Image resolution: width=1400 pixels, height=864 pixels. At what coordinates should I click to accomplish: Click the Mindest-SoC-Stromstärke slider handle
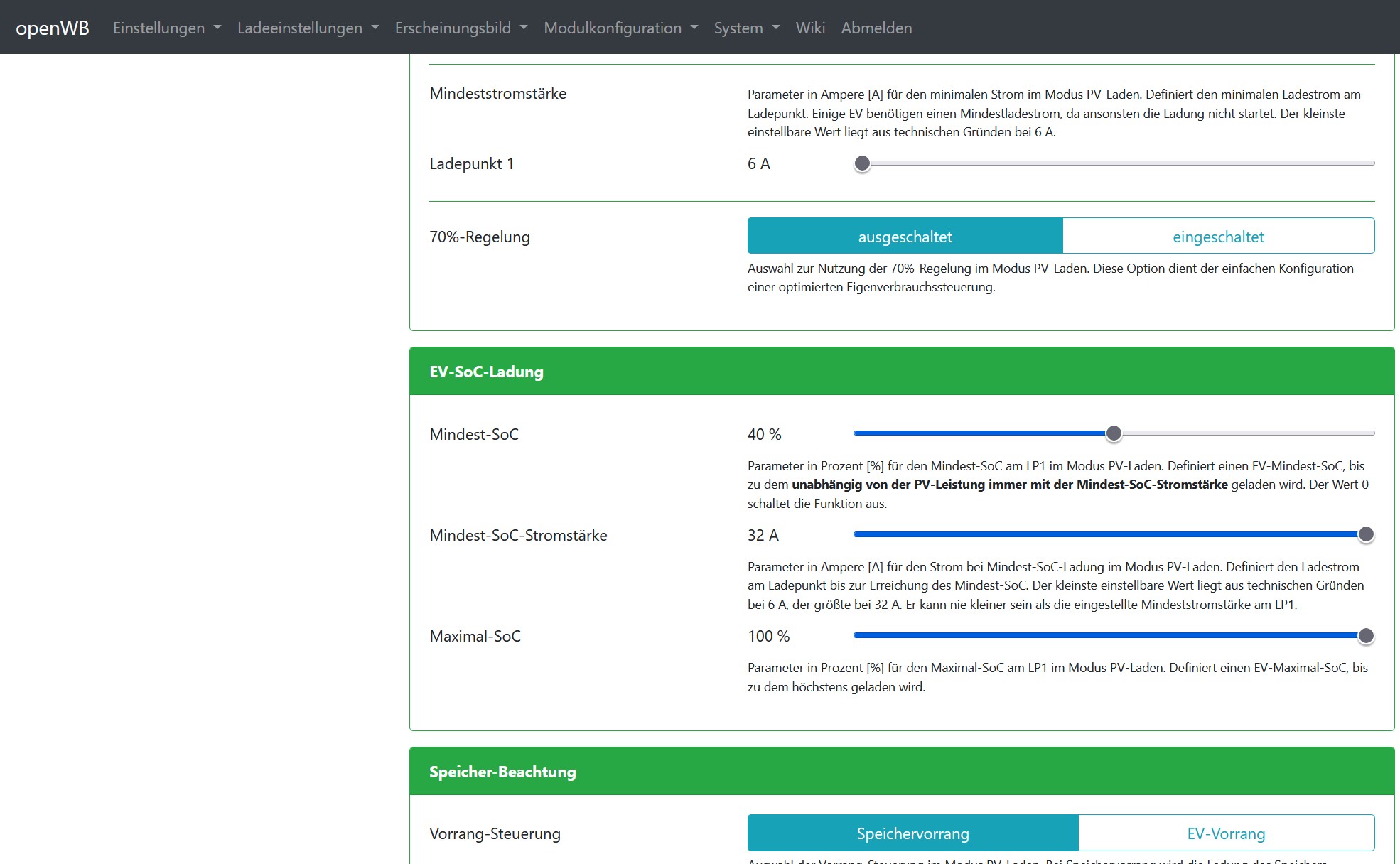[1365, 534]
